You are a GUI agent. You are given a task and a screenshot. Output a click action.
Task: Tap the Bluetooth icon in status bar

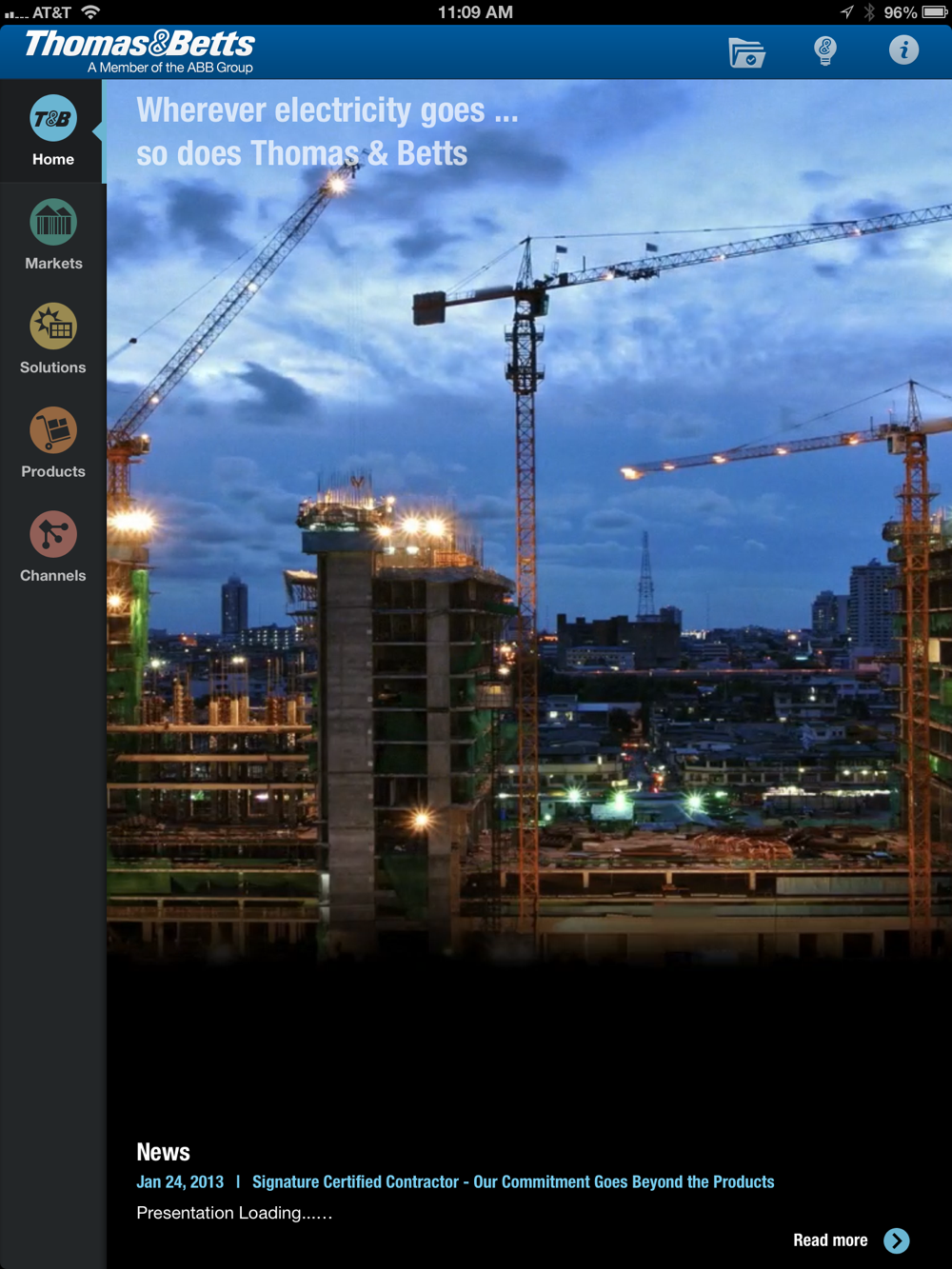[x=869, y=12]
